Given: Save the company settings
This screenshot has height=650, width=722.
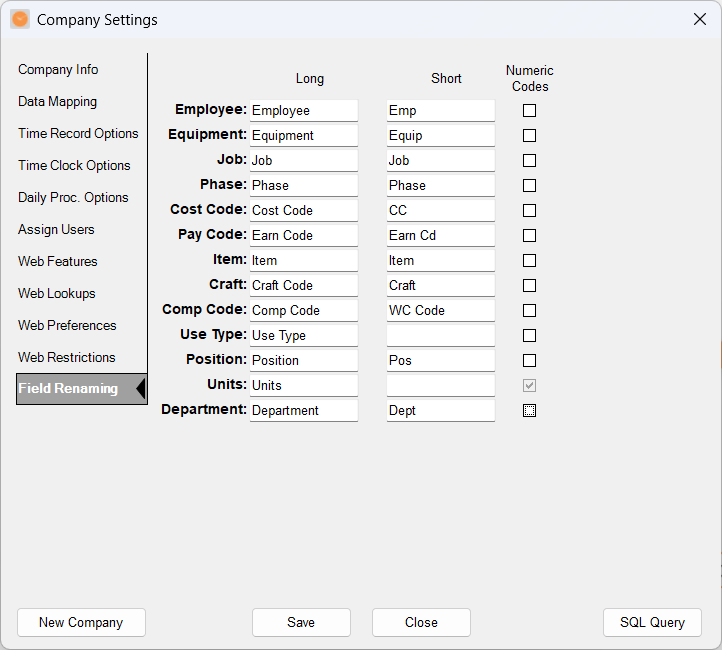Looking at the screenshot, I should [301, 622].
